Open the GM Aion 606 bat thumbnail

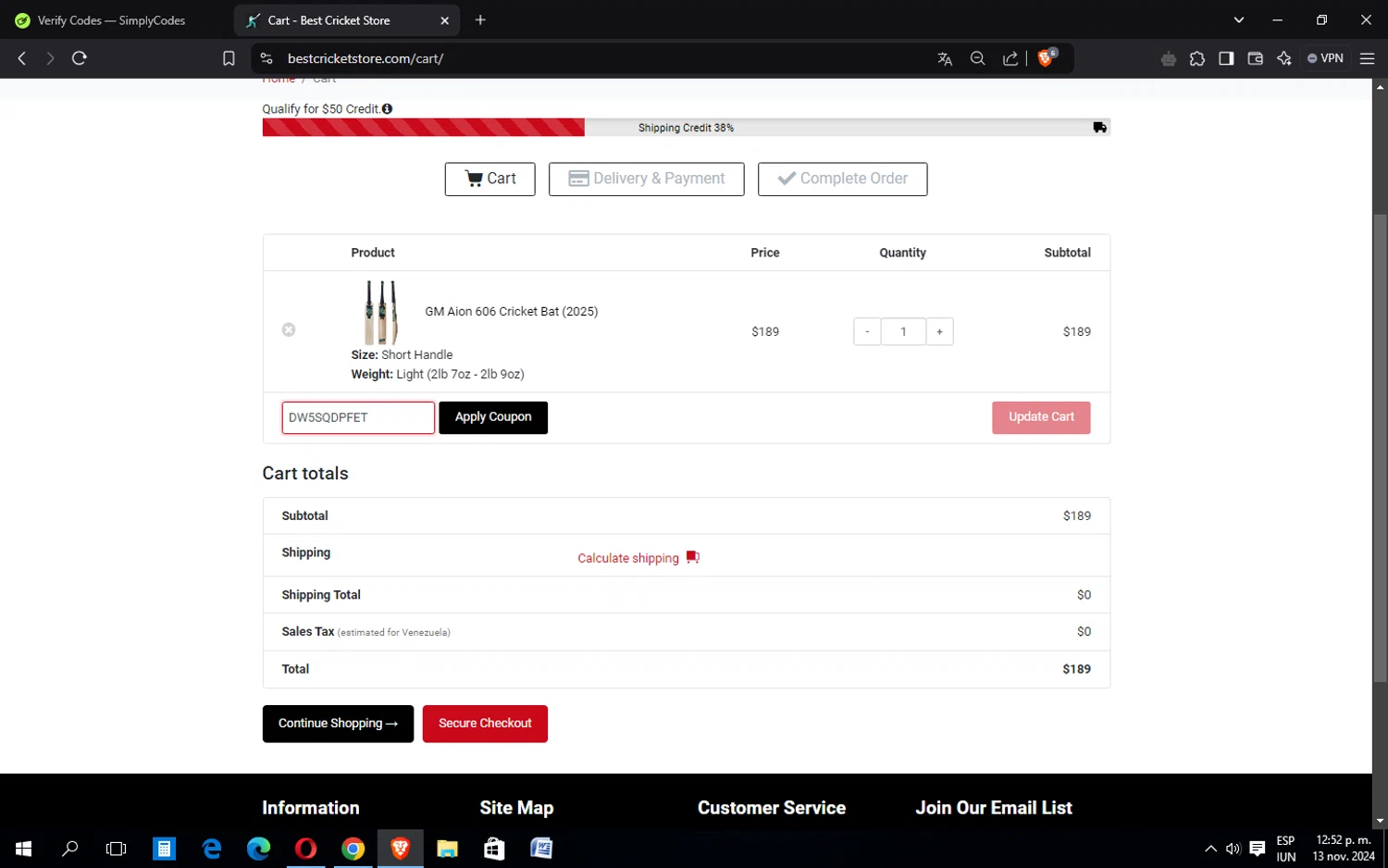click(381, 312)
